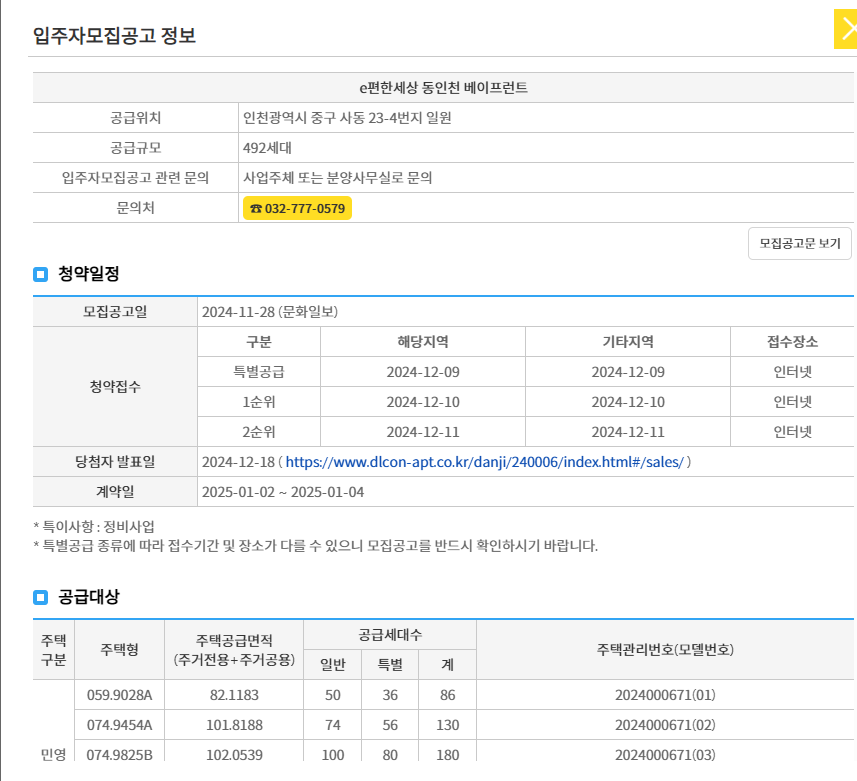This screenshot has height=781, width=857.
Task: Click management number 2024000671(03)
Action: point(665,755)
